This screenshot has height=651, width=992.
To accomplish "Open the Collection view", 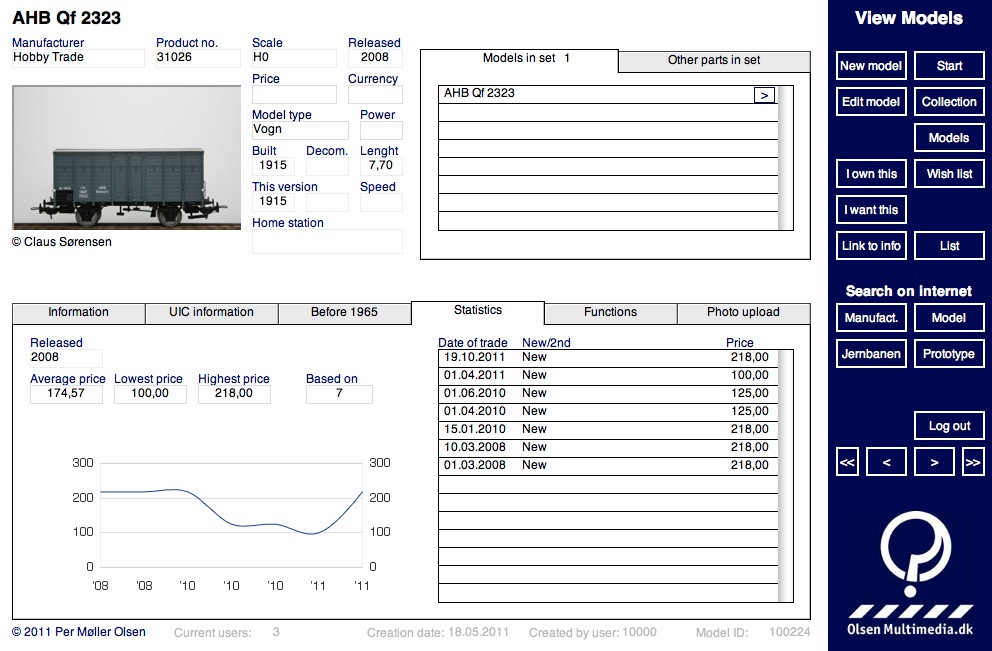I will tap(949, 102).
